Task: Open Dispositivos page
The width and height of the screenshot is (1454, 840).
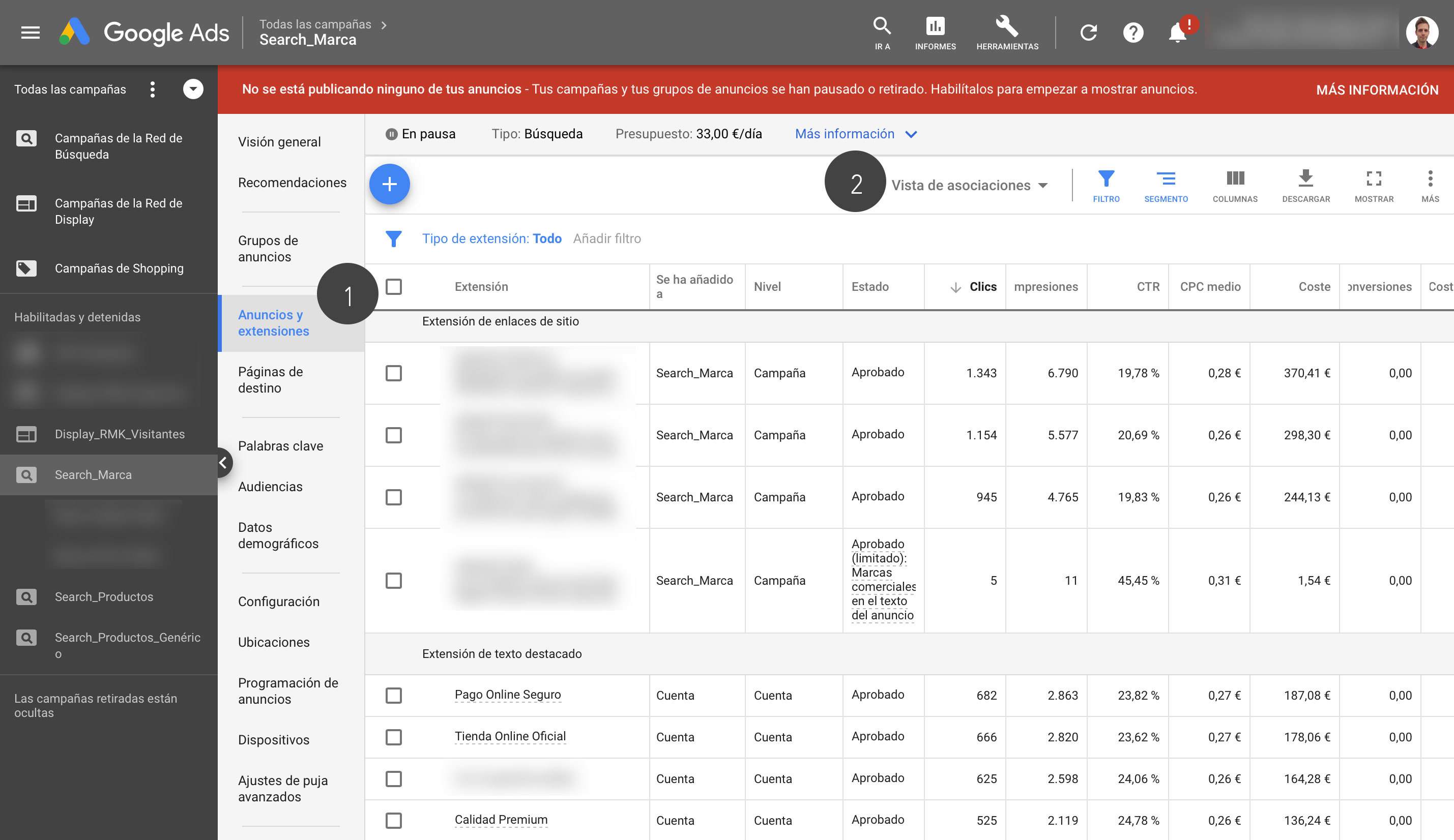Action: (x=274, y=740)
